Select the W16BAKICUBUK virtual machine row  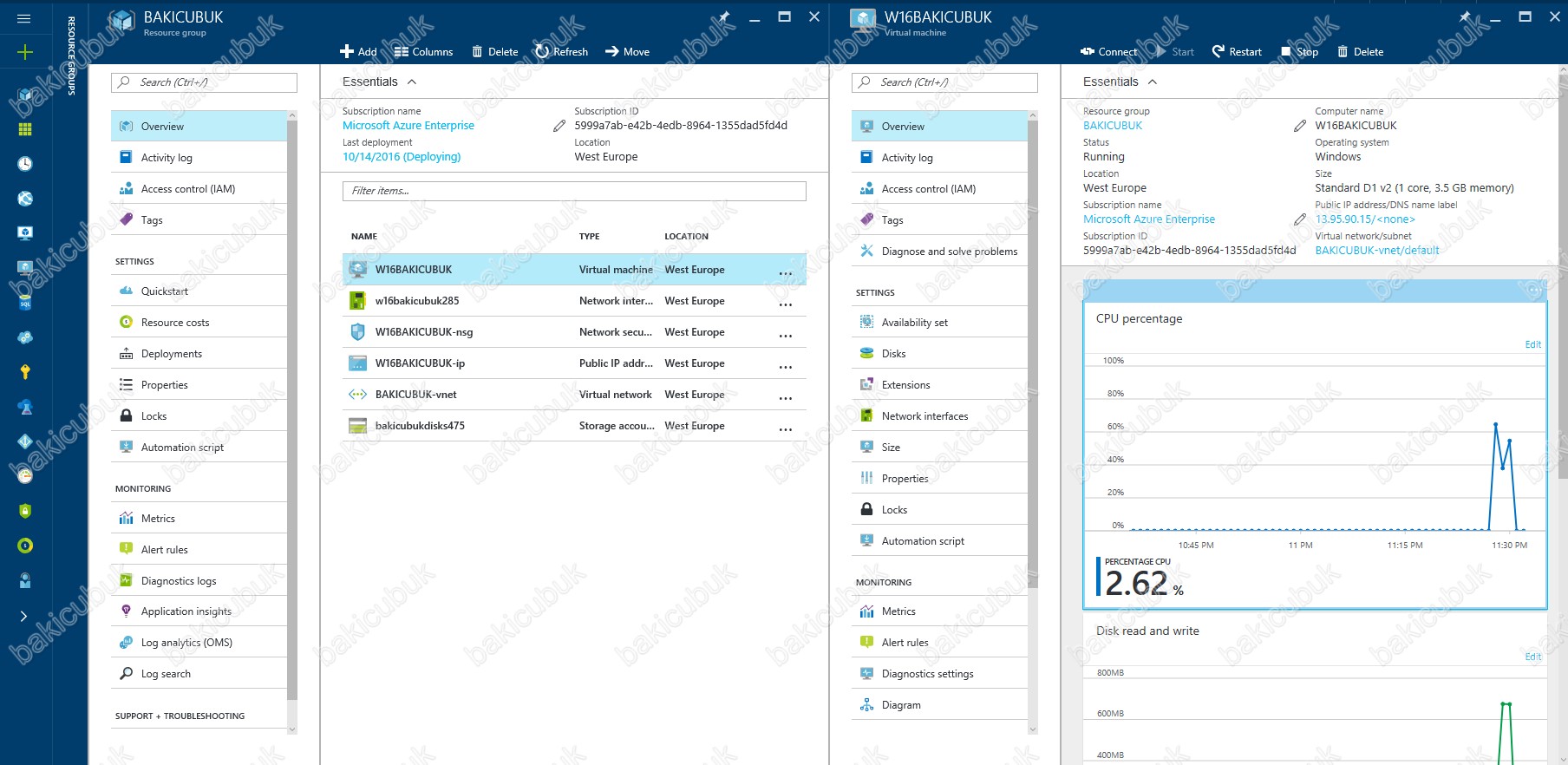tap(574, 270)
